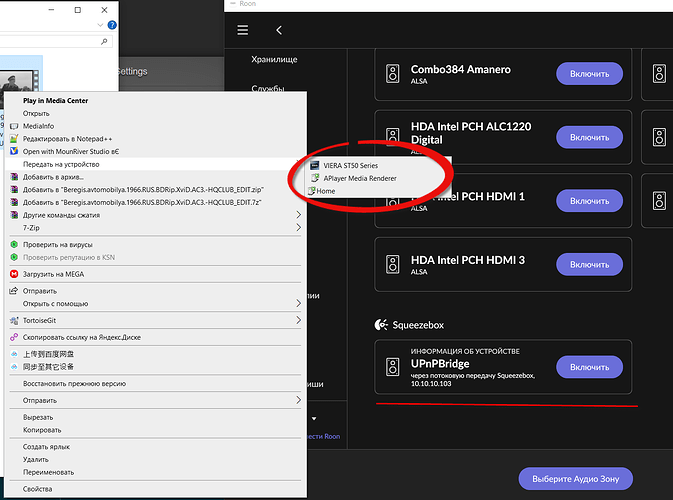Click the Combo384 Amanero speaker icon

click(x=391, y=73)
